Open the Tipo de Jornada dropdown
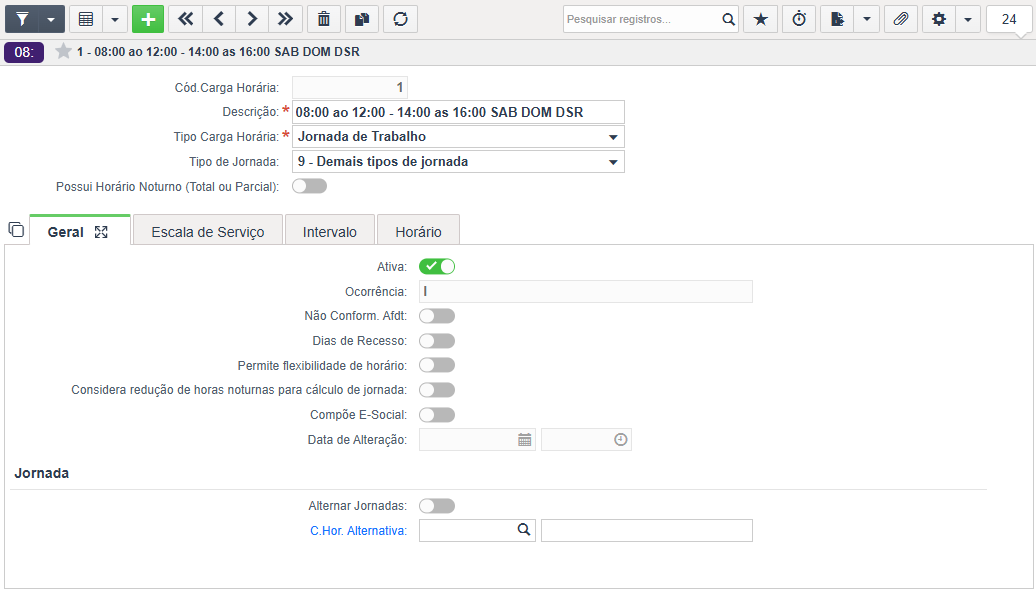1036x591 pixels. tap(458, 162)
